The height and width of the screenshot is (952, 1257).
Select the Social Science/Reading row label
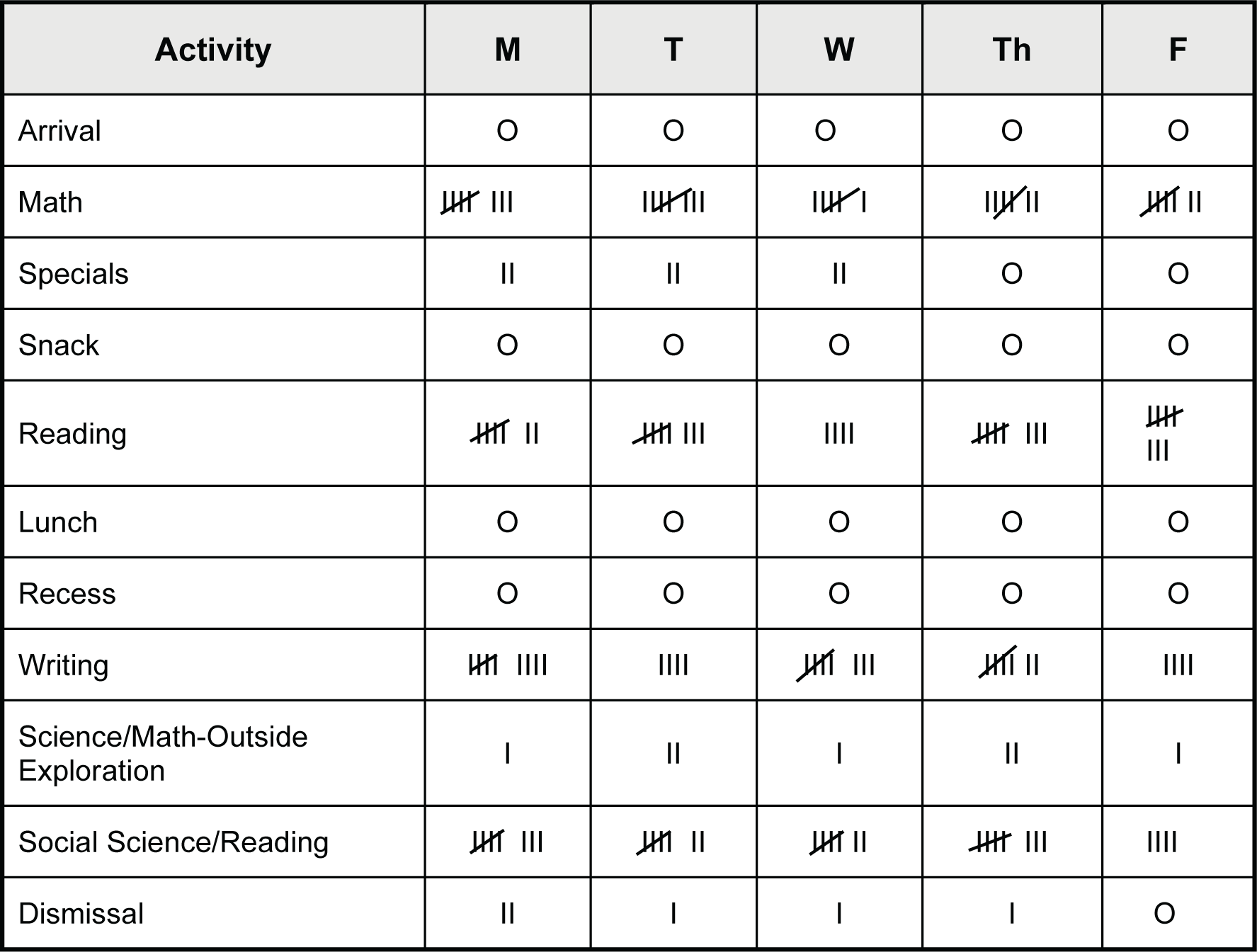click(x=174, y=842)
